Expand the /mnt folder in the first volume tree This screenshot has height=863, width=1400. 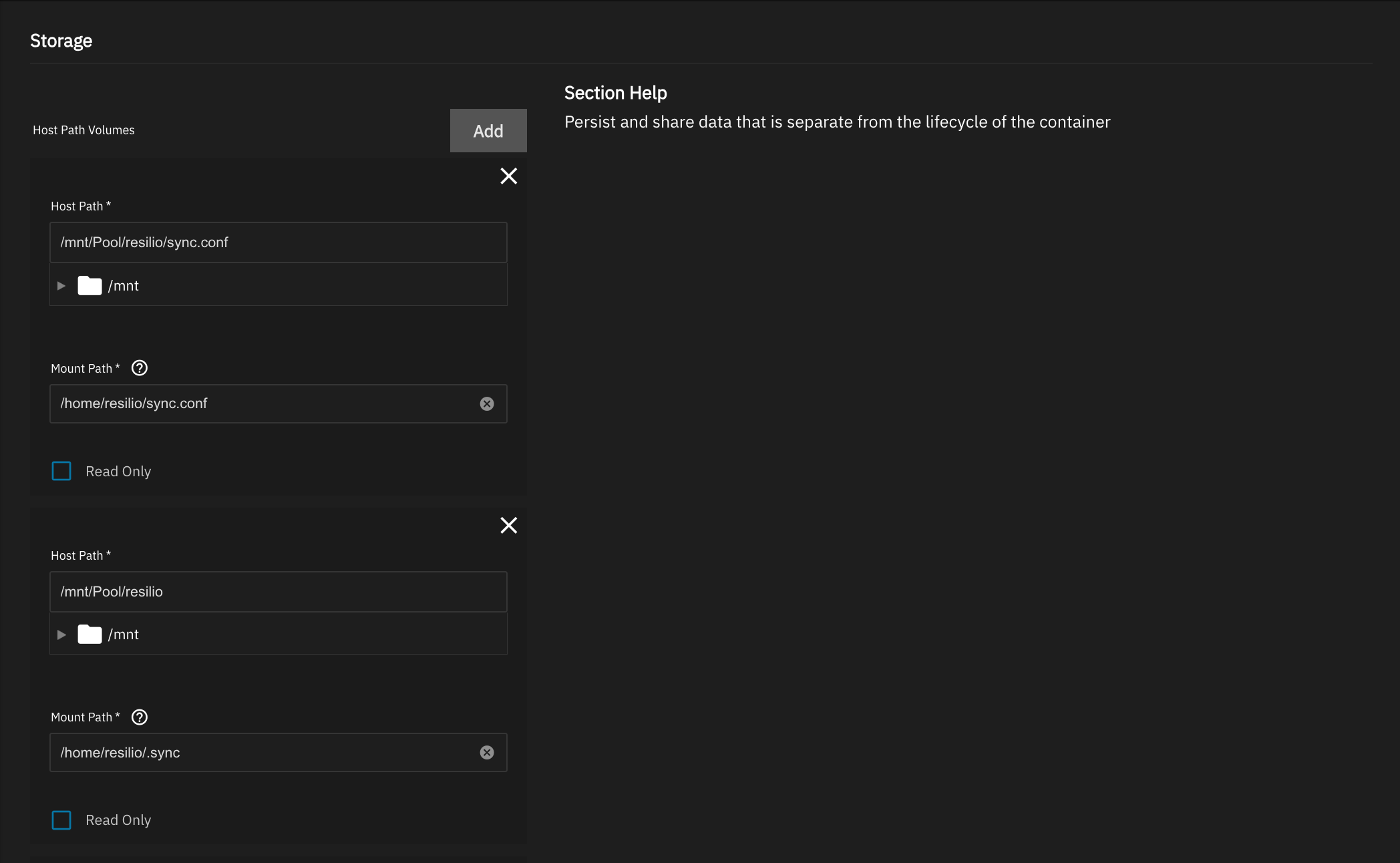tap(61, 285)
